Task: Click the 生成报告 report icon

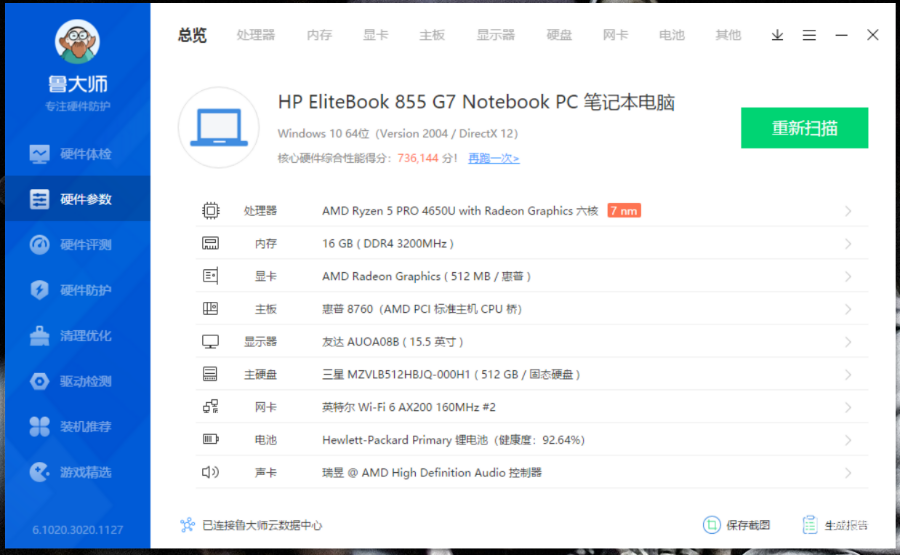Action: click(x=810, y=525)
